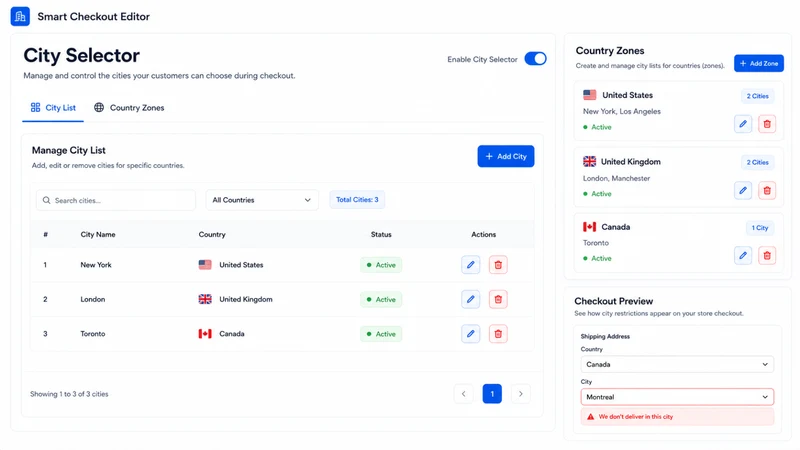The image size is (800, 450).
Task: Click 'New York, Los Angeles' zone text
Action: (x=621, y=111)
